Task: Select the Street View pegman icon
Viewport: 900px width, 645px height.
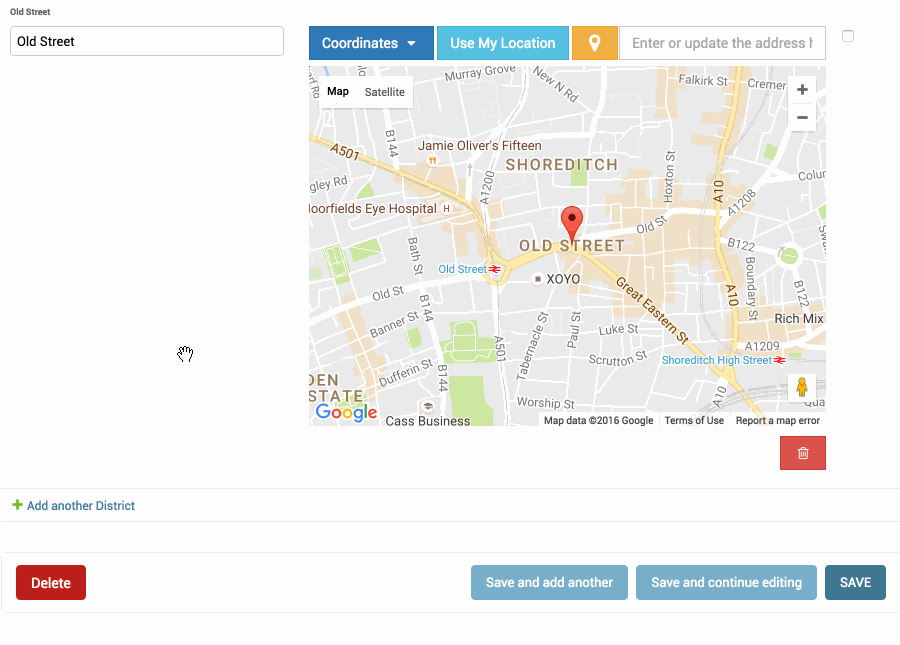Action: tap(802, 387)
